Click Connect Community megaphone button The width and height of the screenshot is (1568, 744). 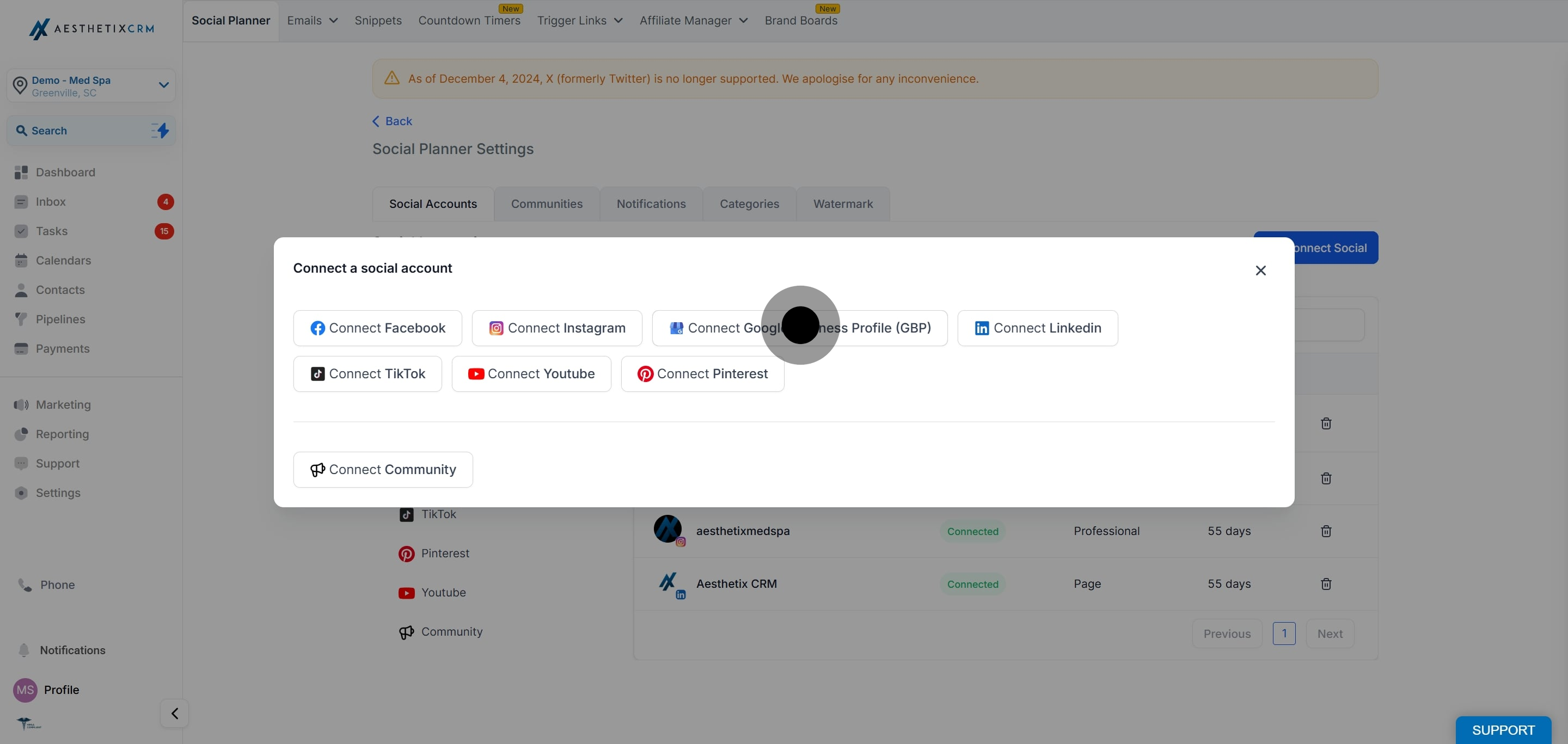pyautogui.click(x=383, y=470)
